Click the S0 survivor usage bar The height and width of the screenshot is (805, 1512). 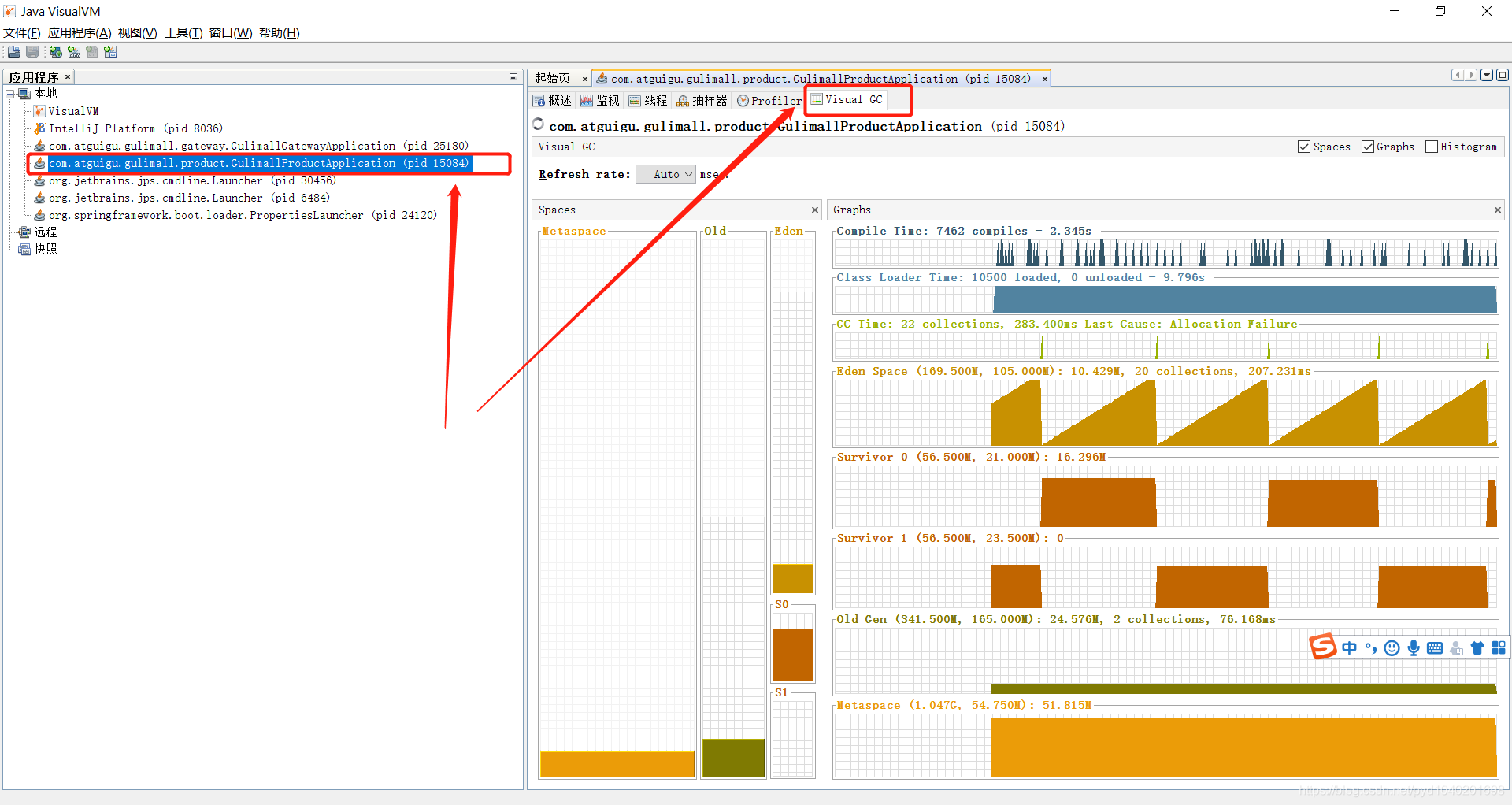click(793, 655)
